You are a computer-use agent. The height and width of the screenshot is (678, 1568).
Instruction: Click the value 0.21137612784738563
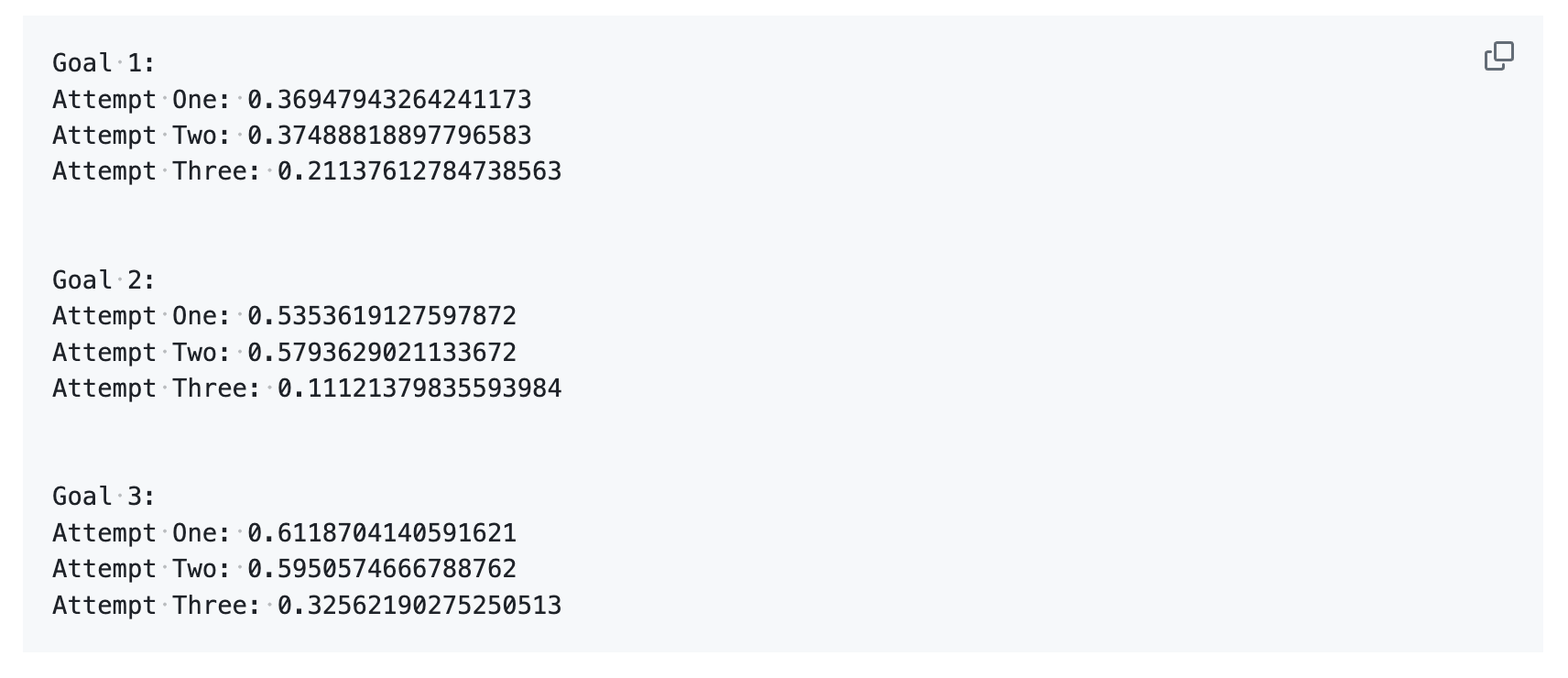[419, 171]
